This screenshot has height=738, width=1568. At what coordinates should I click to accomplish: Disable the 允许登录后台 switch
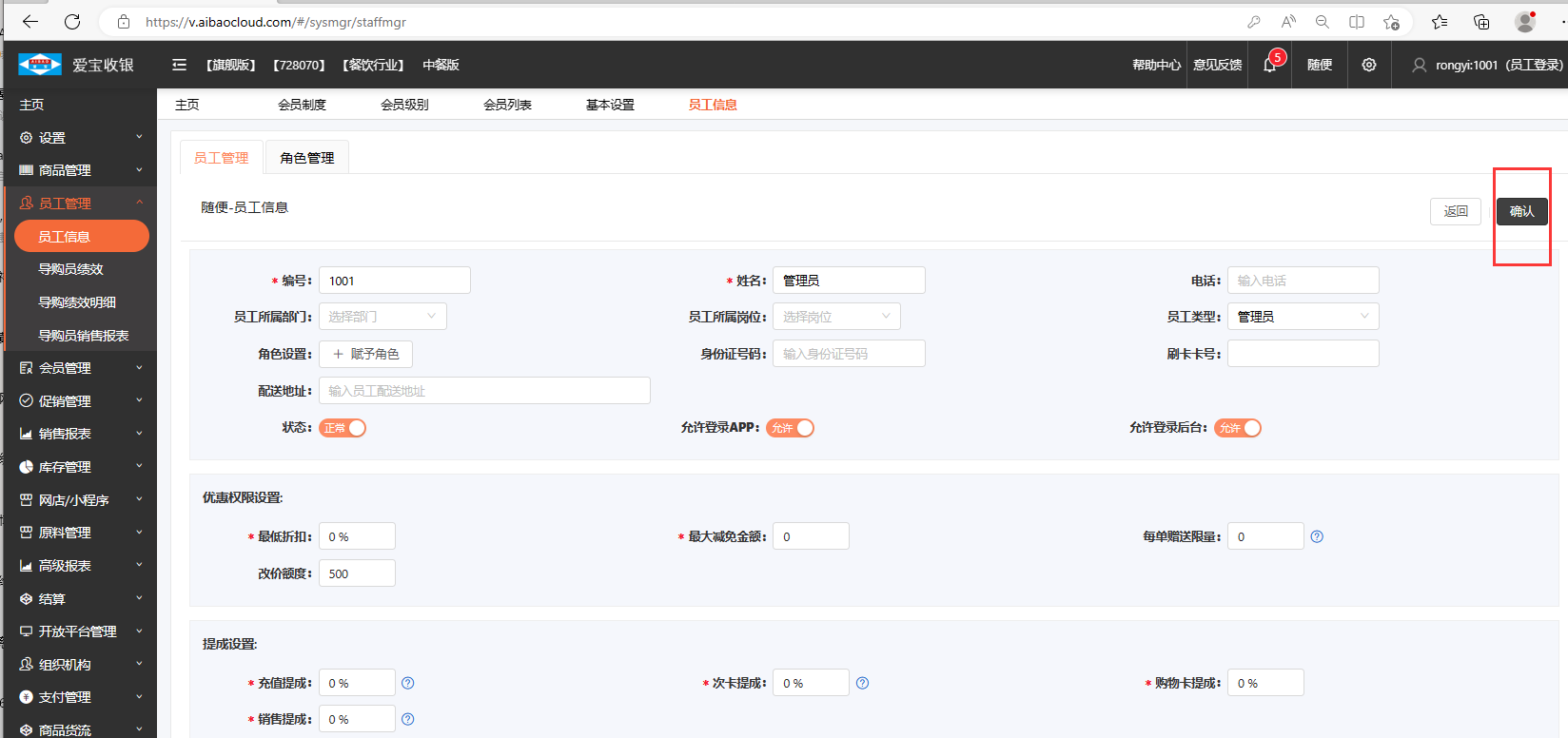coord(1238,428)
